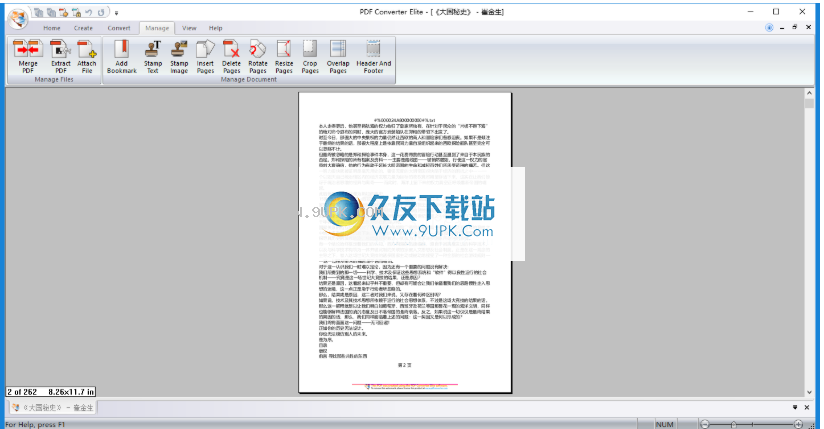This screenshot has width=824, height=429.
Task: Close the active document tab with X
Action: click(x=807, y=407)
